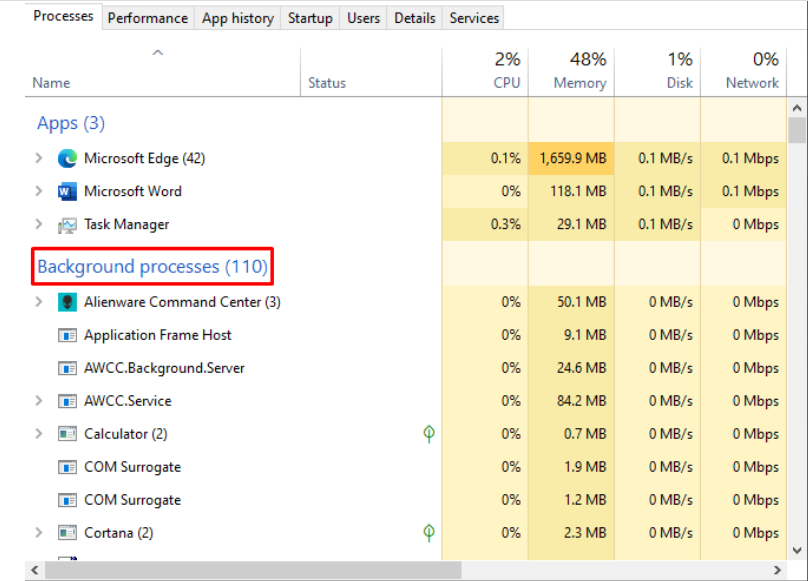This screenshot has height=581, width=808.
Task: Click the horizontal scrollbar thumb
Action: click(x=253, y=570)
